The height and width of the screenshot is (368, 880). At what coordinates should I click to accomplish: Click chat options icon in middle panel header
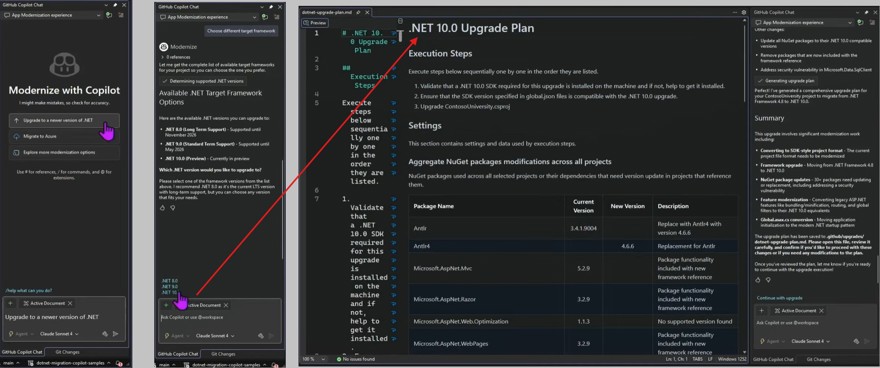click(277, 17)
